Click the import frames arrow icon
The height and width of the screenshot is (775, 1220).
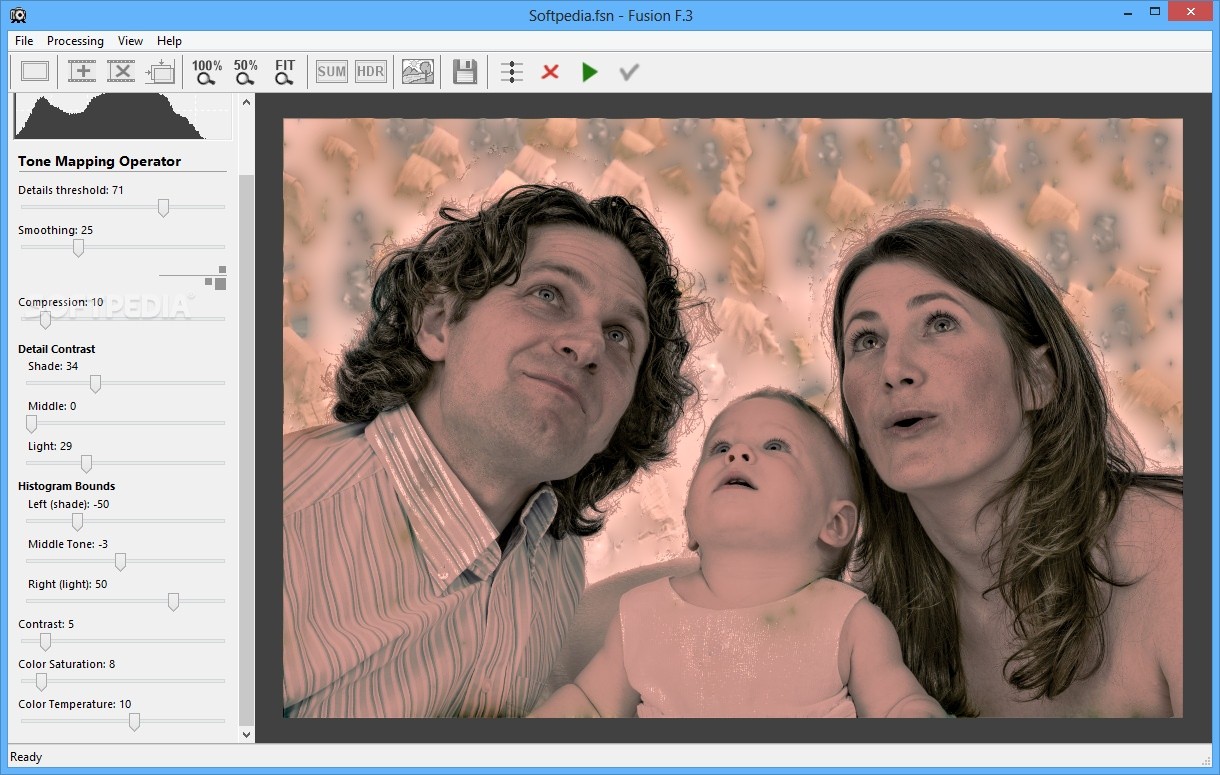click(160, 71)
